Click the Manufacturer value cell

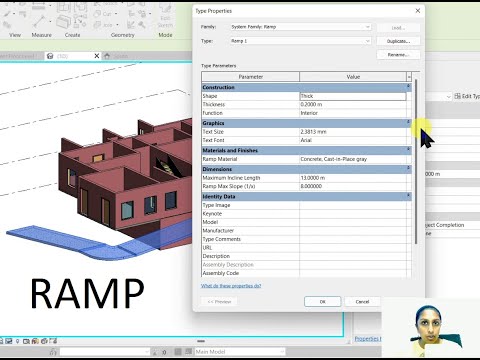(353, 231)
